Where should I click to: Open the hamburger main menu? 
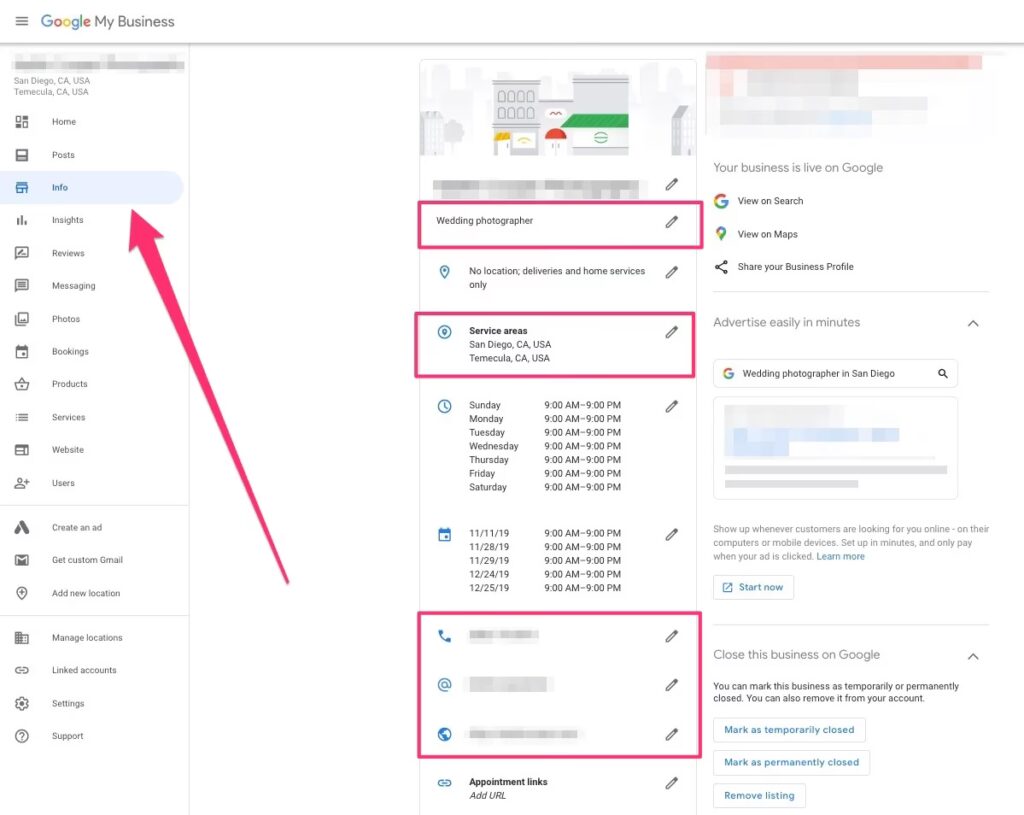pyautogui.click(x=22, y=21)
